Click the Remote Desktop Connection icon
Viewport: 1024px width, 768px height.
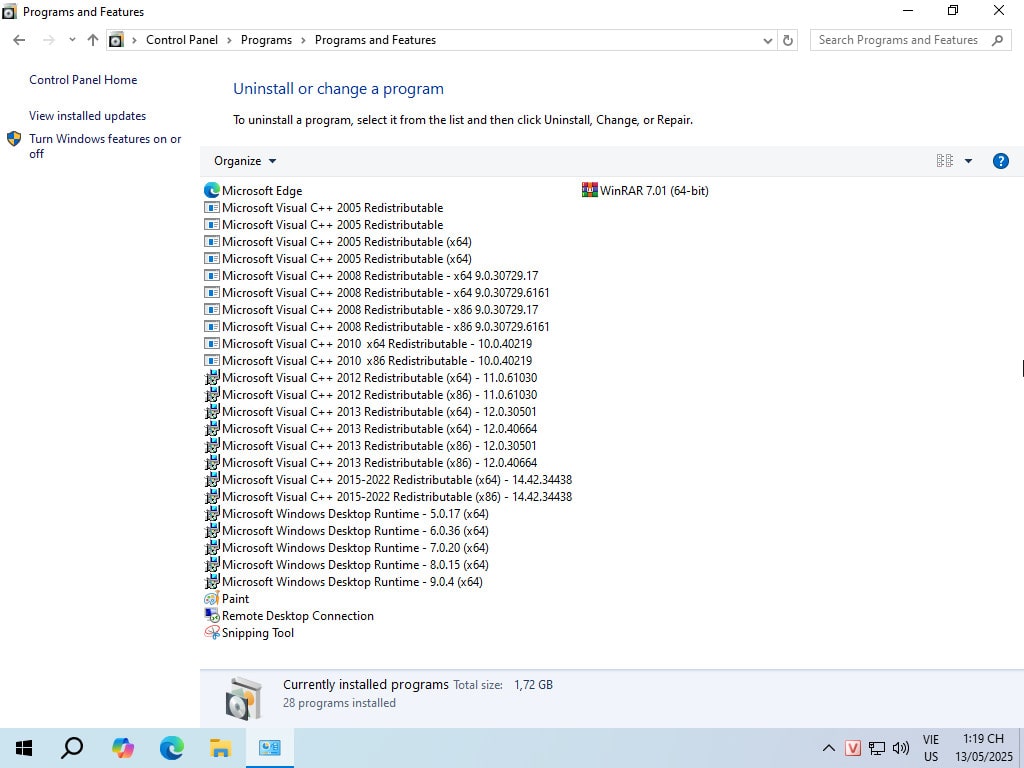[212, 616]
